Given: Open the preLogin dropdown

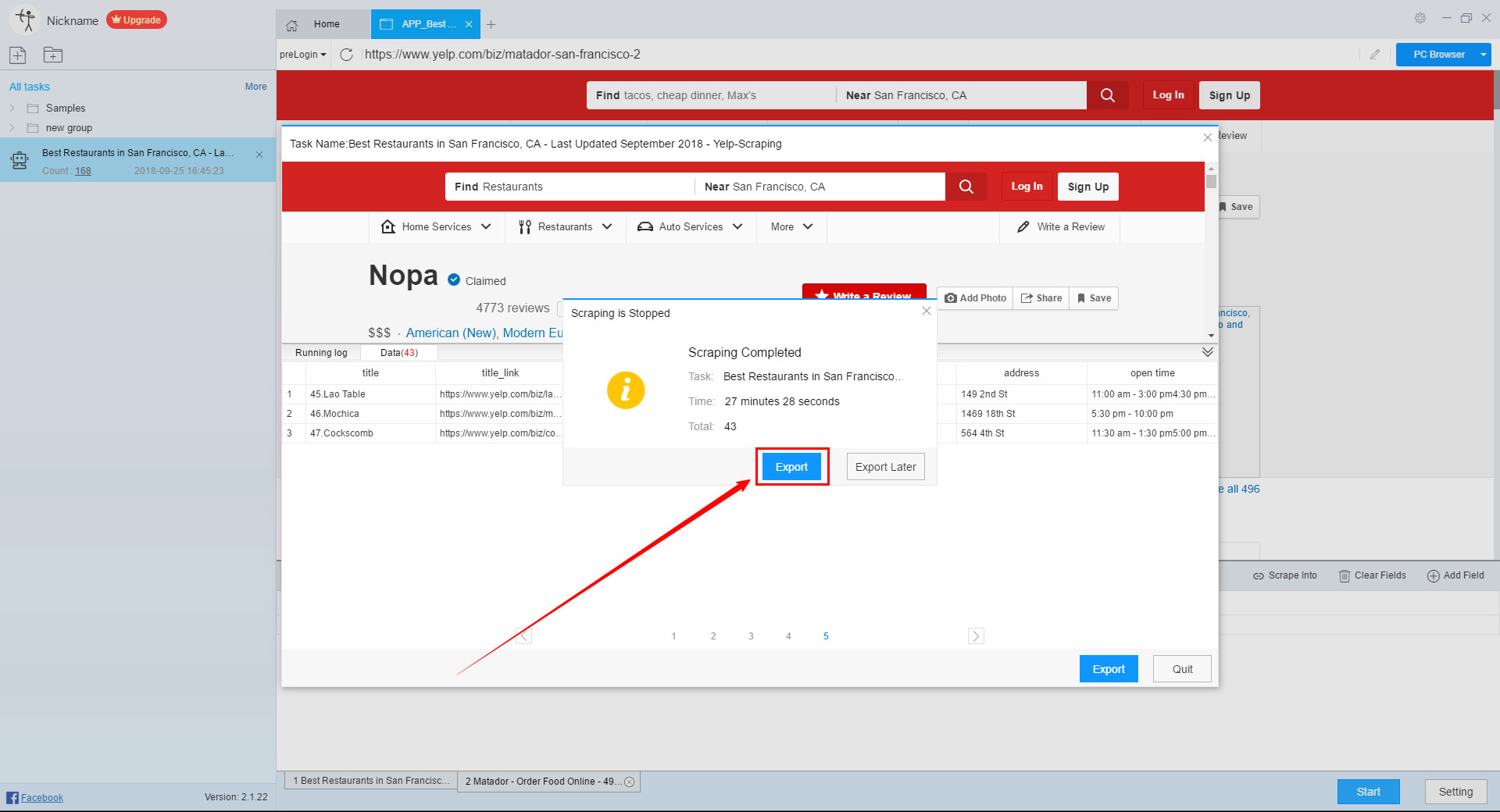Looking at the screenshot, I should click(x=302, y=55).
